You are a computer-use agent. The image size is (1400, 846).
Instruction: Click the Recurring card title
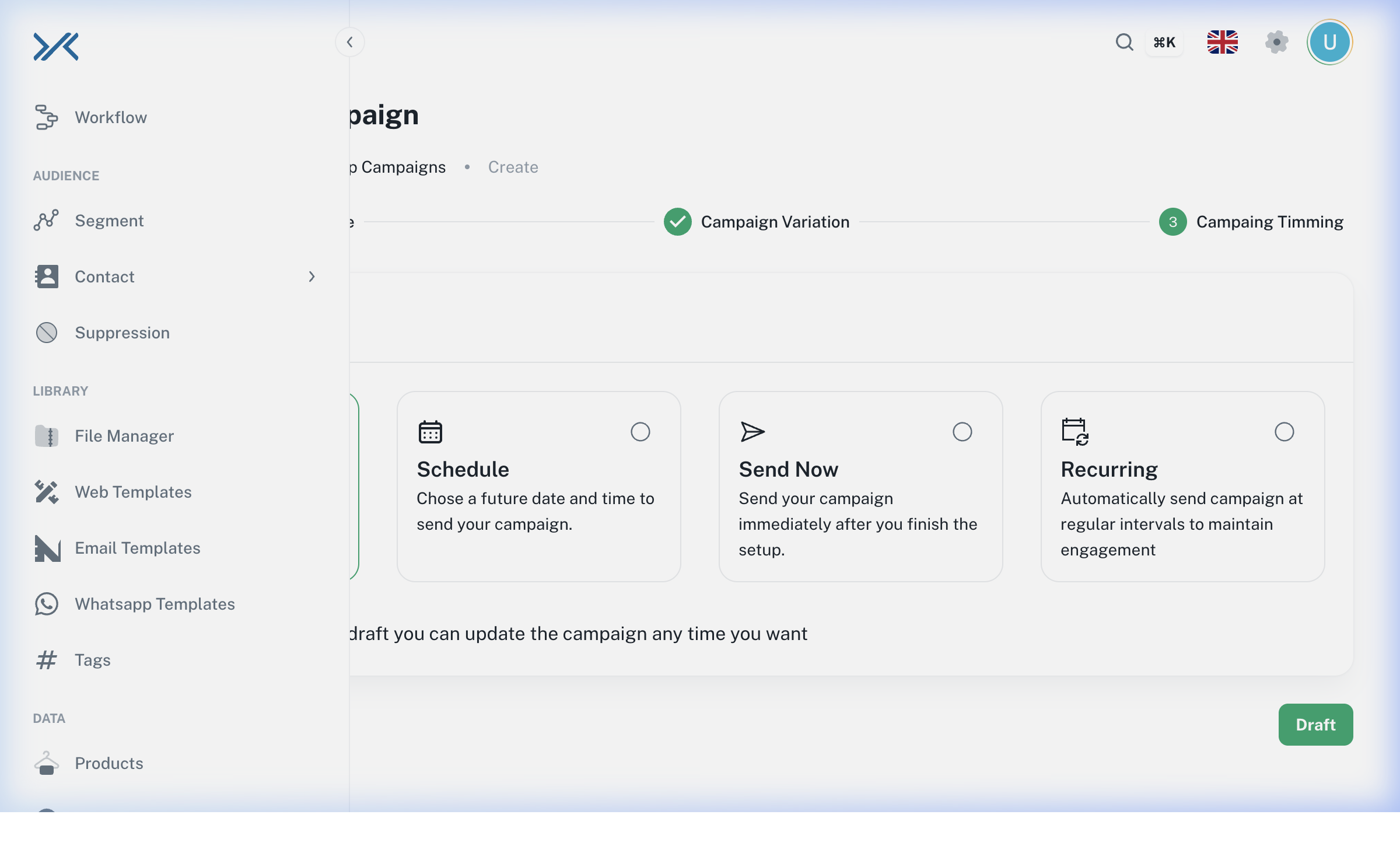pos(1109,469)
